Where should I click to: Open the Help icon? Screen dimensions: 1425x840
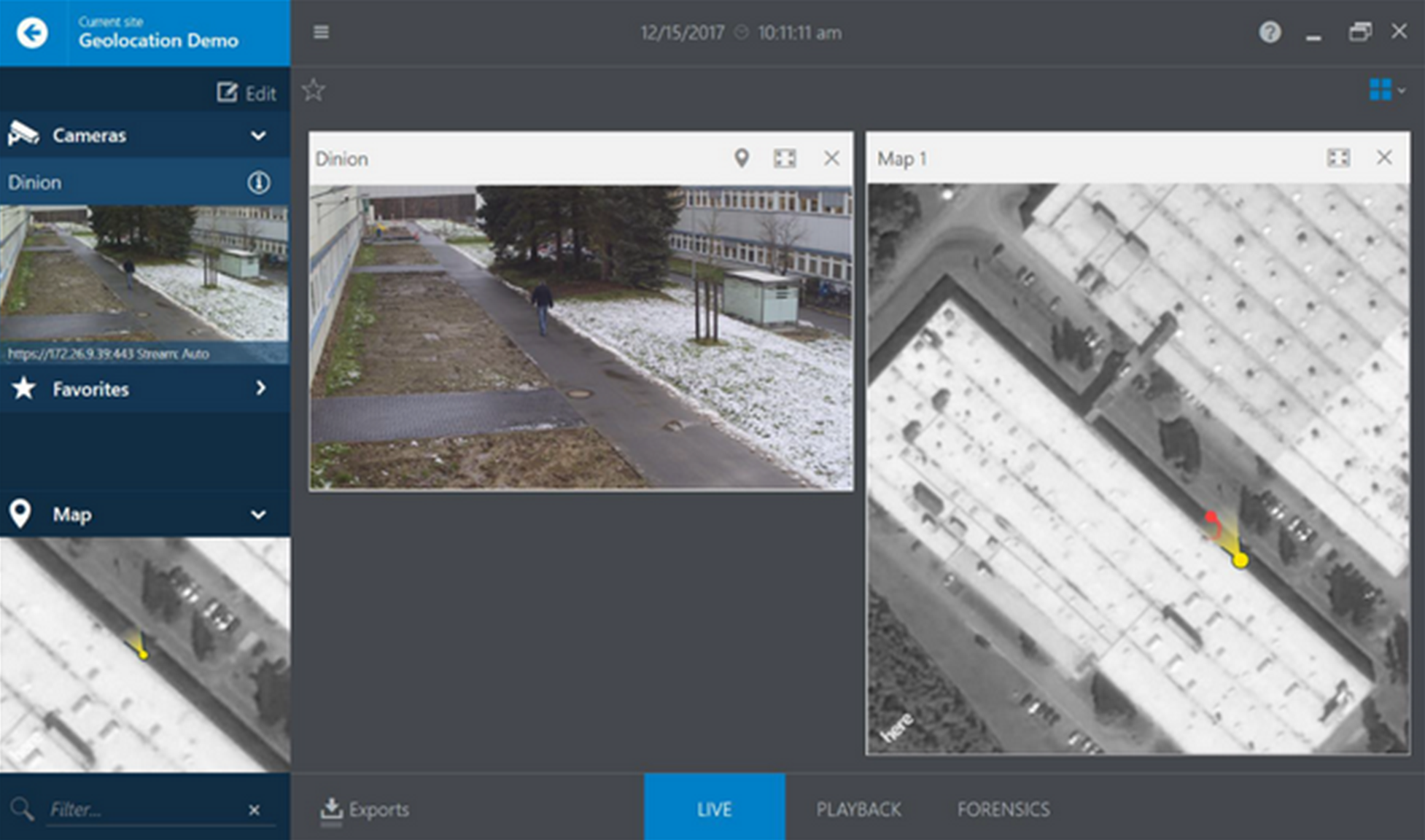pyautogui.click(x=1269, y=32)
